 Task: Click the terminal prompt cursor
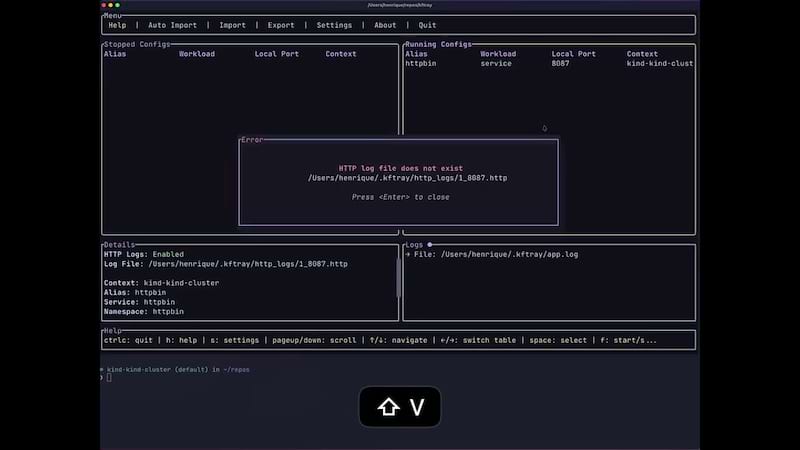[x=109, y=377]
